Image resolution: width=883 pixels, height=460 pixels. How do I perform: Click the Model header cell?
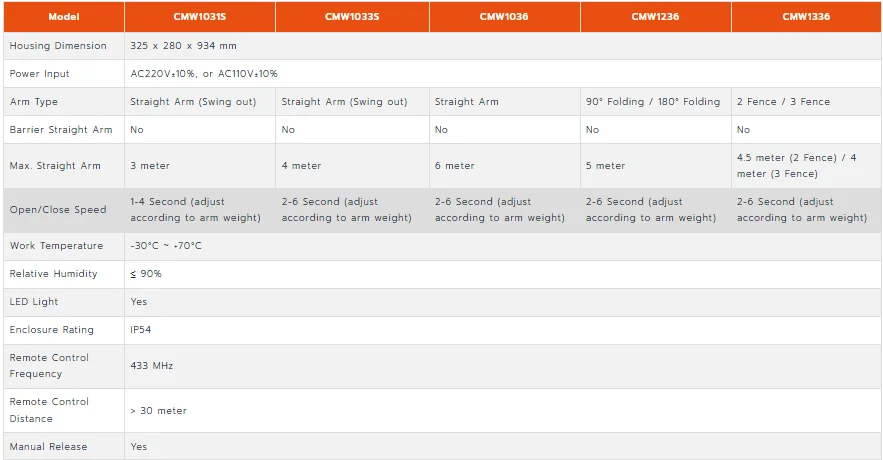tap(64, 16)
